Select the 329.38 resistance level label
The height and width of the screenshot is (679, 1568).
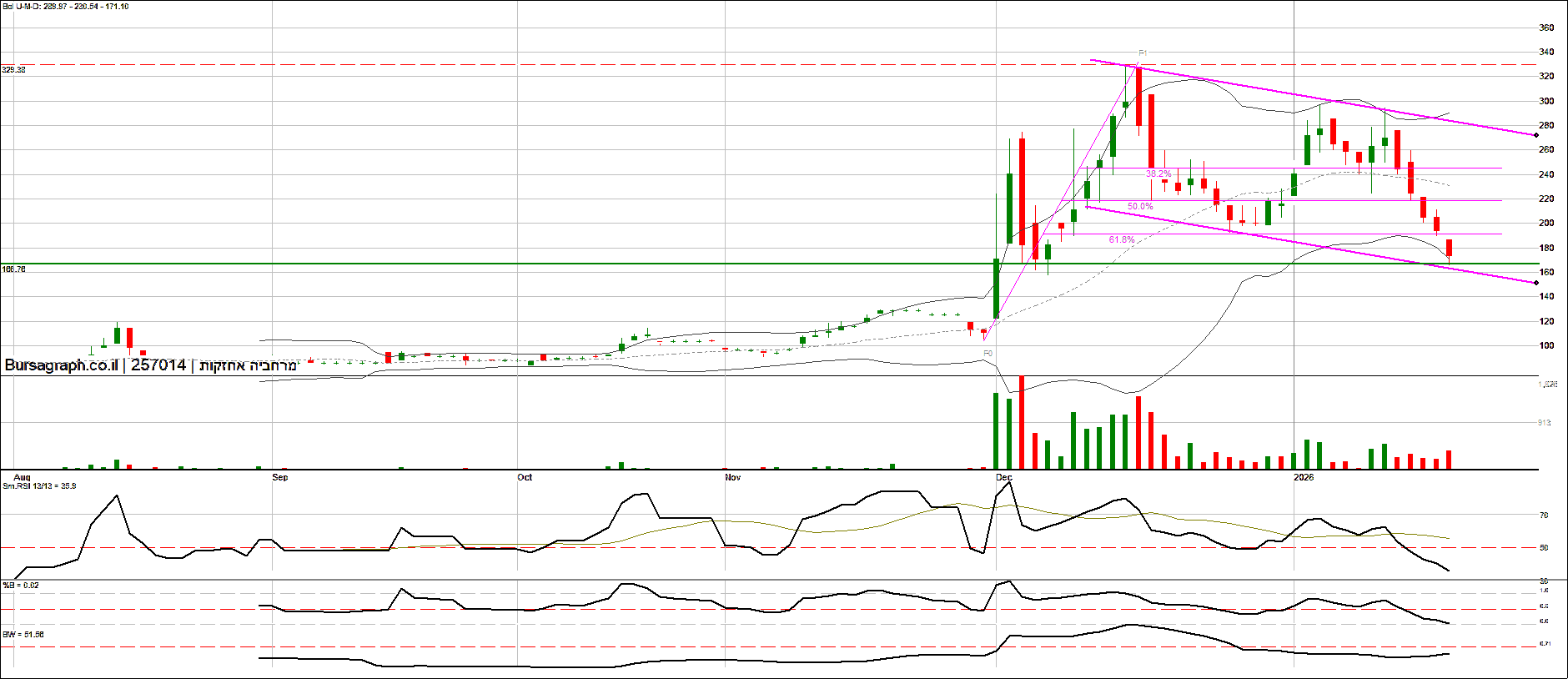14,70
